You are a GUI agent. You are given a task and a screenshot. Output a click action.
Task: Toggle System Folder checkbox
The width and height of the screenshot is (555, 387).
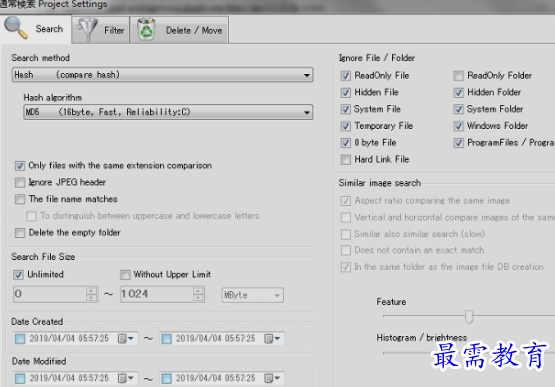click(x=458, y=109)
